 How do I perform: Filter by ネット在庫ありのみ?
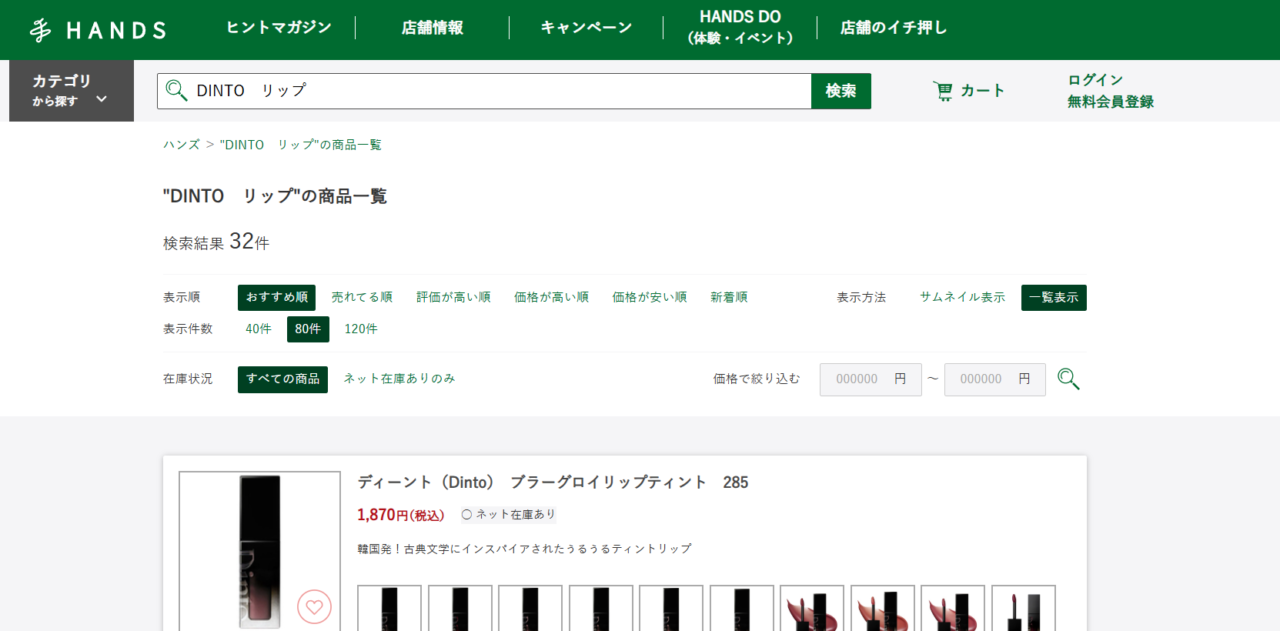(x=399, y=379)
